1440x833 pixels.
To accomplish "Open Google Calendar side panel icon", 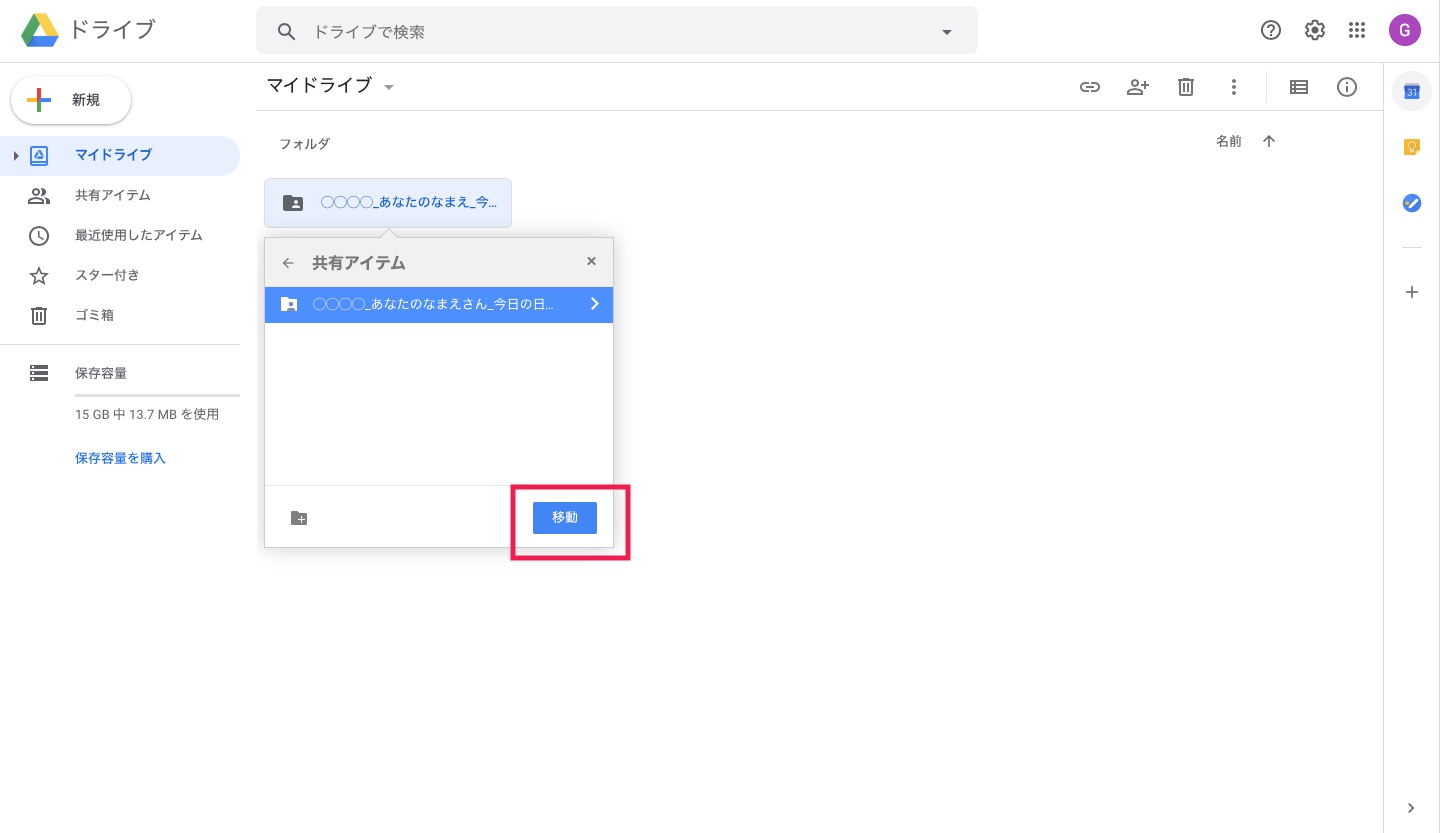I will (1412, 91).
